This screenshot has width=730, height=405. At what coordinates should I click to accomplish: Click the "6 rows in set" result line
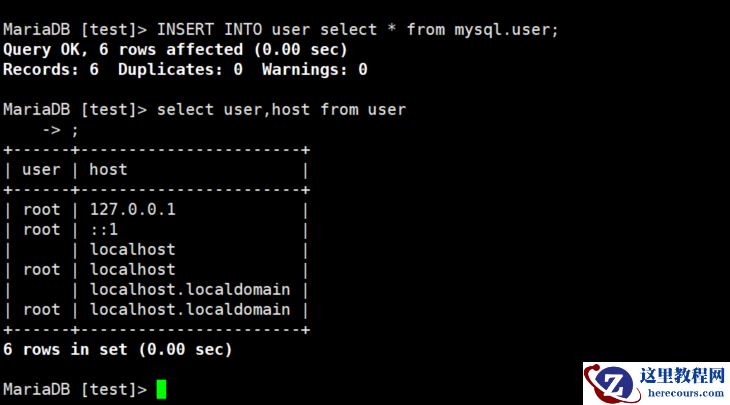click(x=118, y=349)
